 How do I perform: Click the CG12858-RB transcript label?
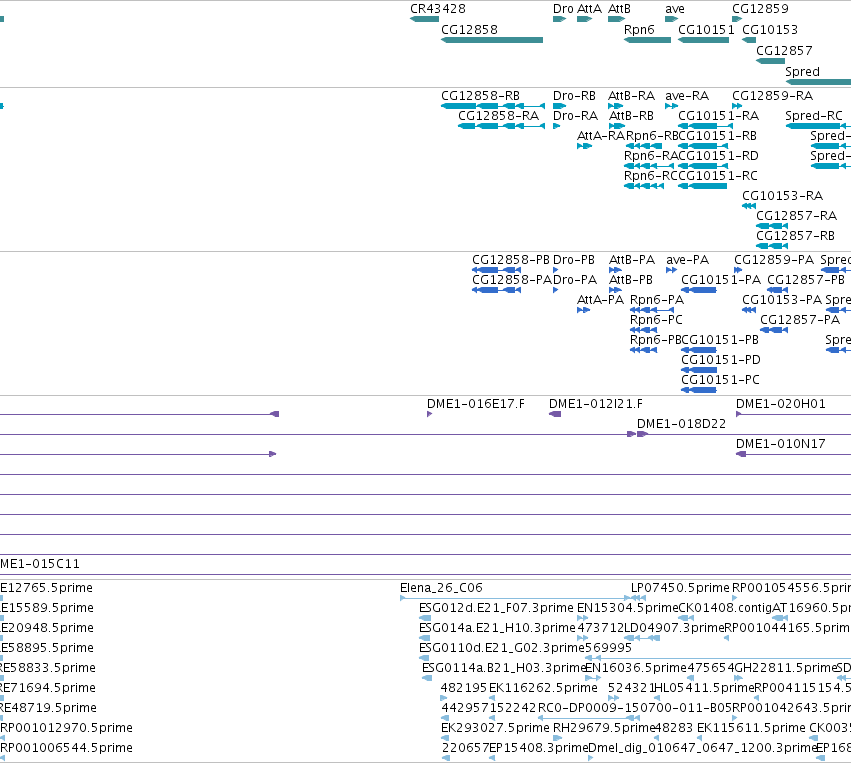480,96
